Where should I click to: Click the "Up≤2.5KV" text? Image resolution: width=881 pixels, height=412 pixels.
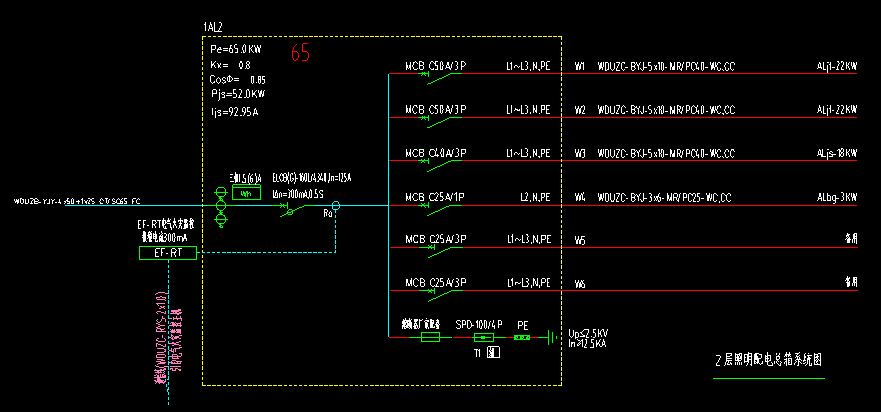(x=587, y=334)
